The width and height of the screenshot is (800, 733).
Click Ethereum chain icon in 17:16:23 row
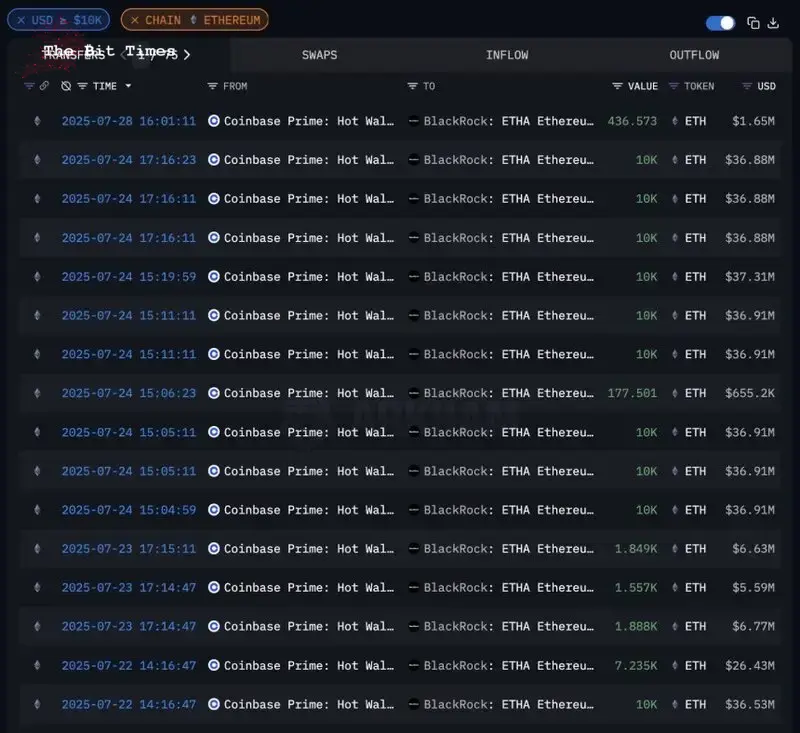[x=37, y=160]
